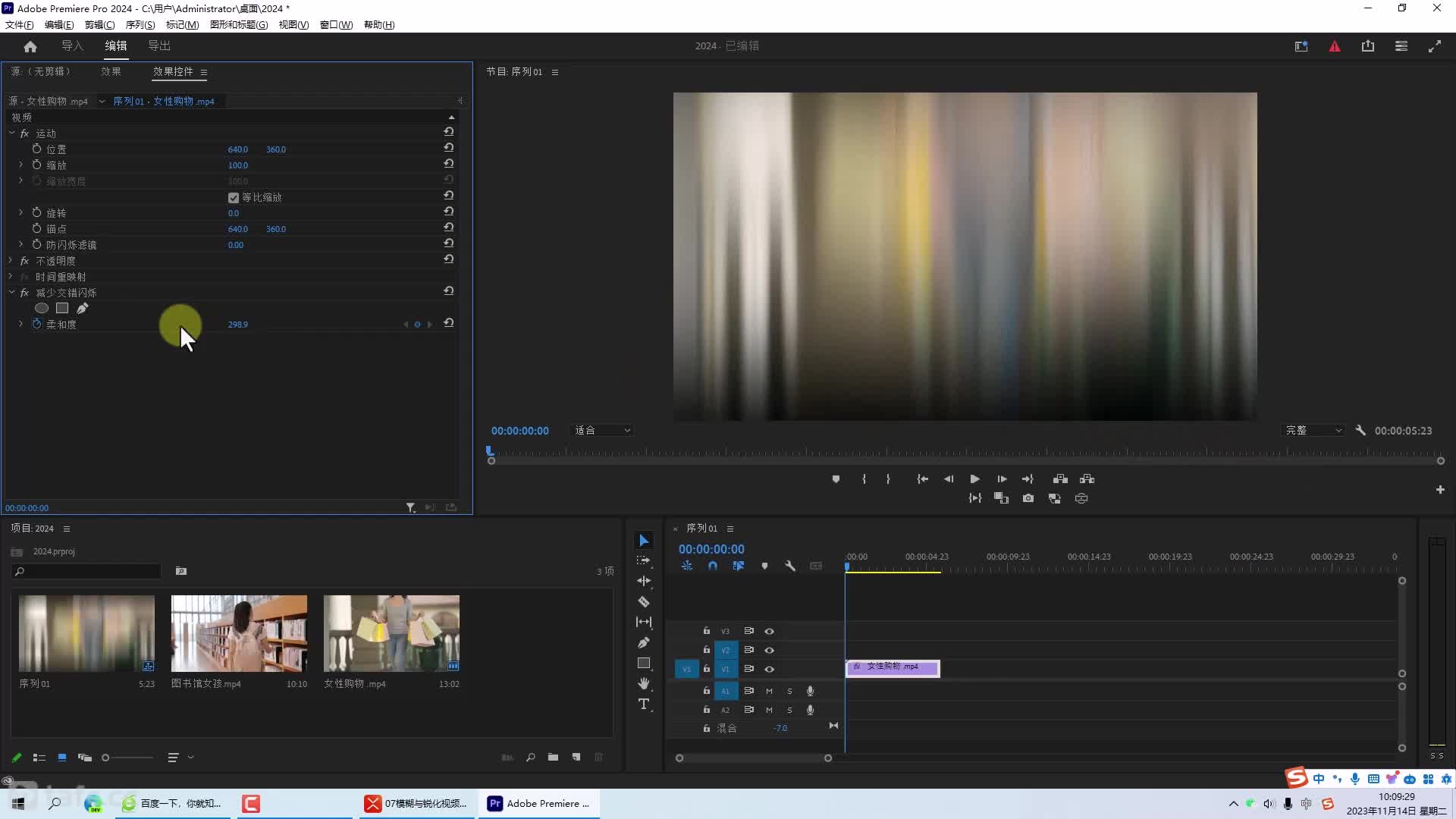Select the Slip tool

click(x=644, y=622)
